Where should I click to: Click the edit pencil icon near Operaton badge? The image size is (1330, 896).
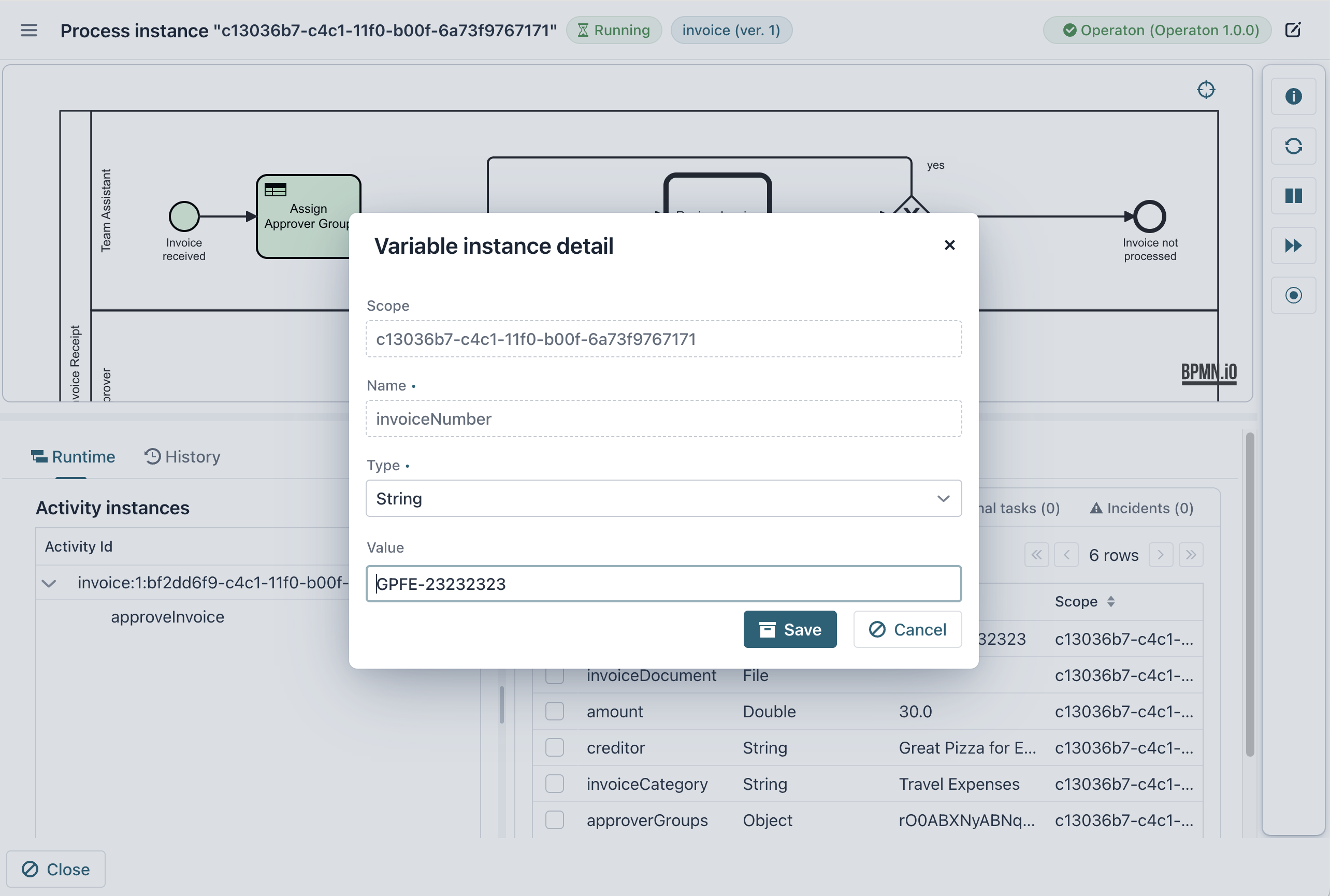(x=1293, y=30)
